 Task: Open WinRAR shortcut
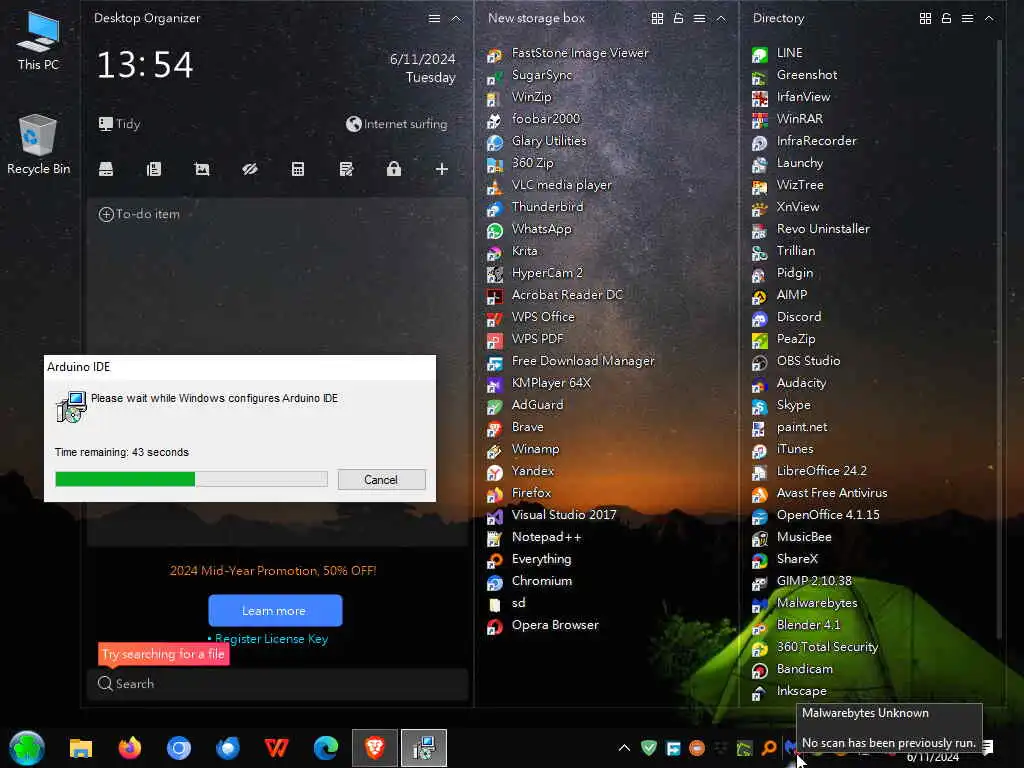(787, 120)
